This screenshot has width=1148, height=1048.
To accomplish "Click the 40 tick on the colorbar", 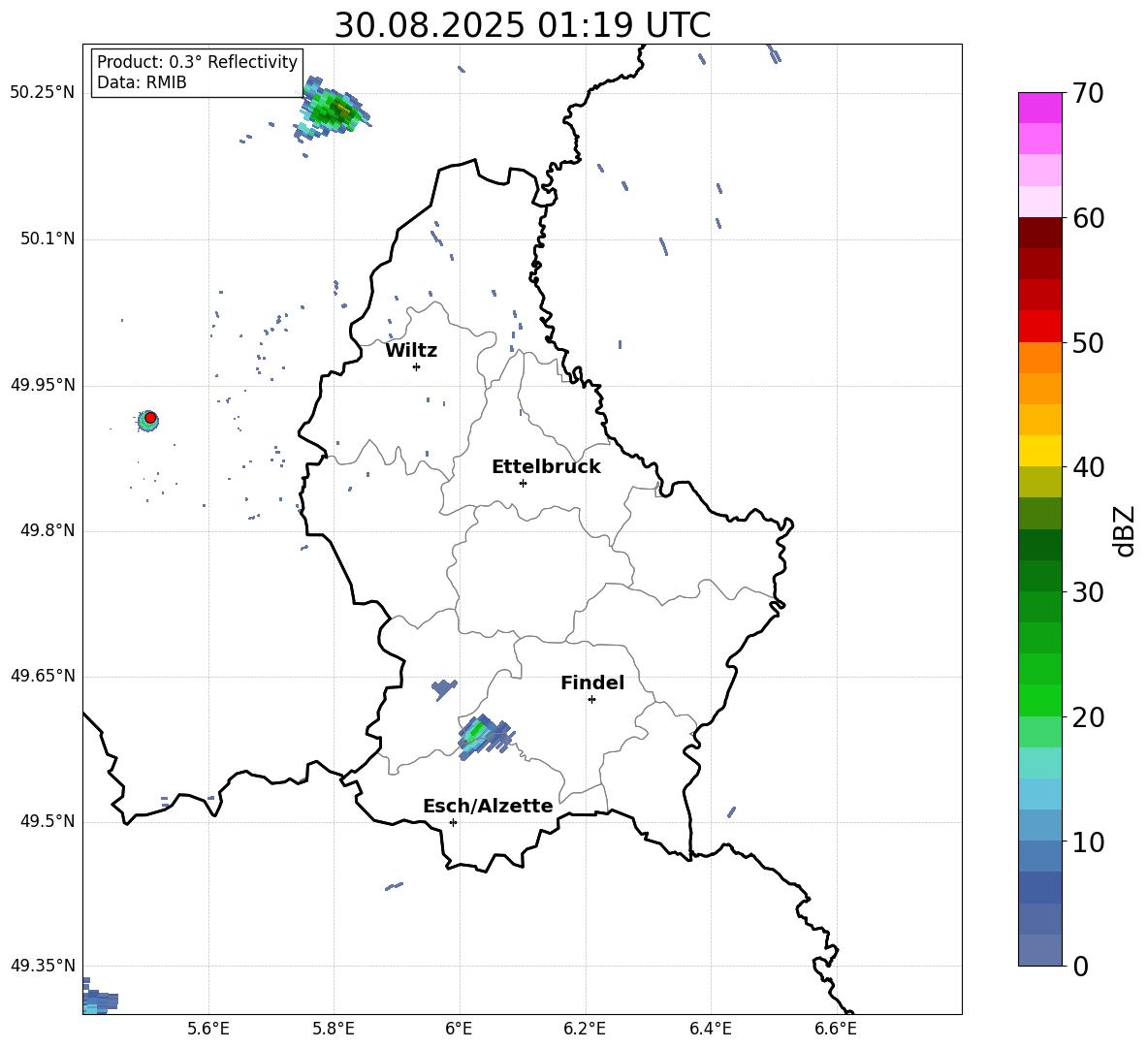I will click(x=1088, y=467).
